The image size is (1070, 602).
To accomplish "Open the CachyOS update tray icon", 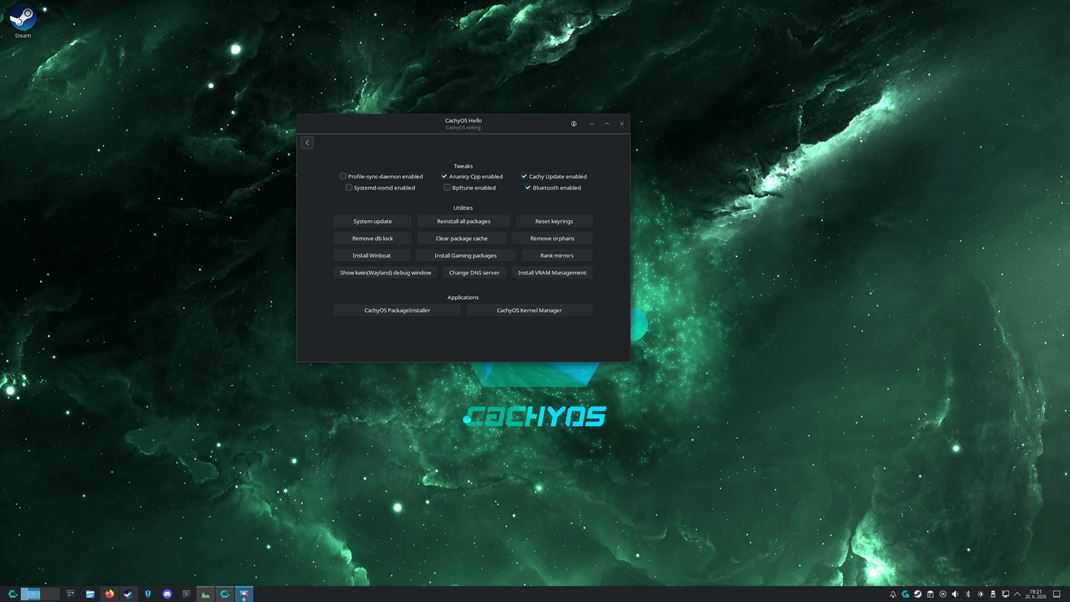I will click(906, 594).
